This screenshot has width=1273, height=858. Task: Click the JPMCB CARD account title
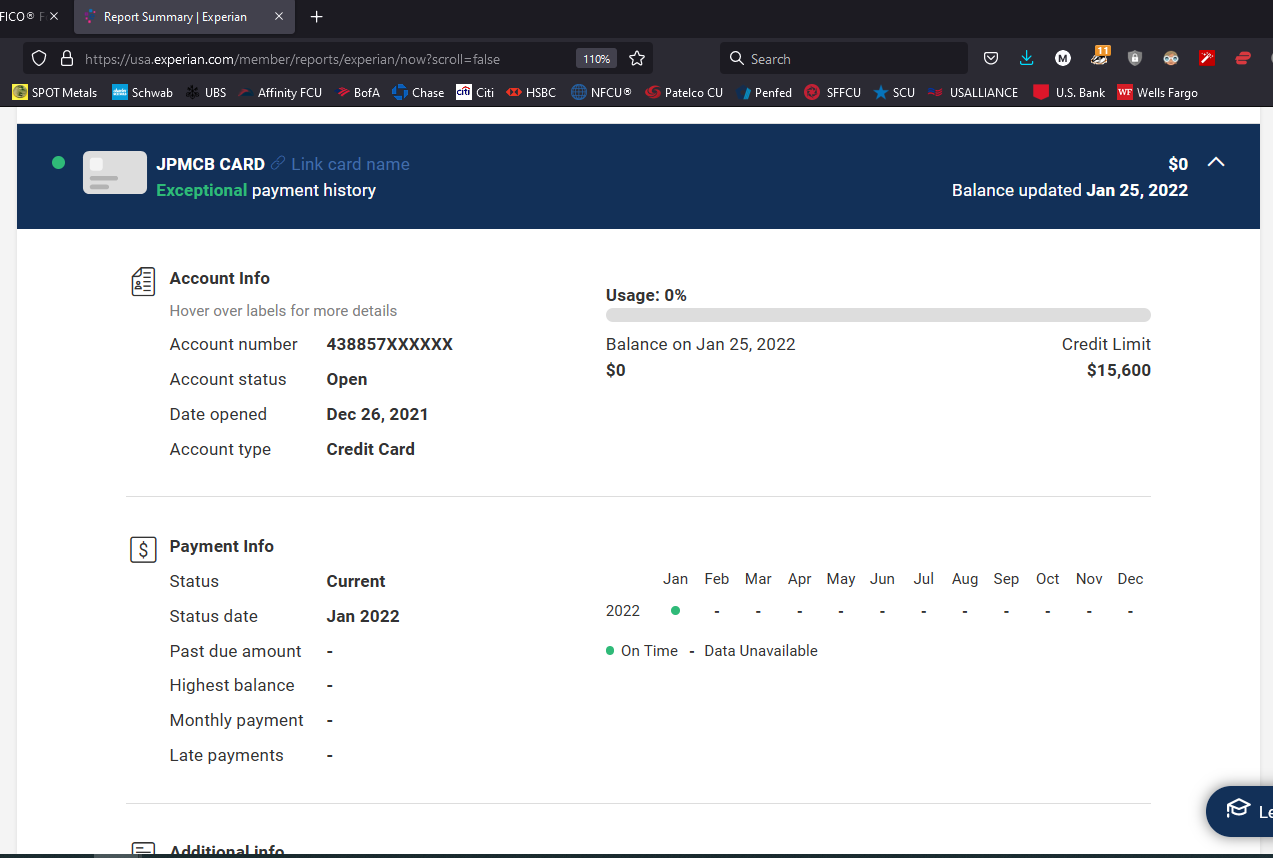point(211,164)
